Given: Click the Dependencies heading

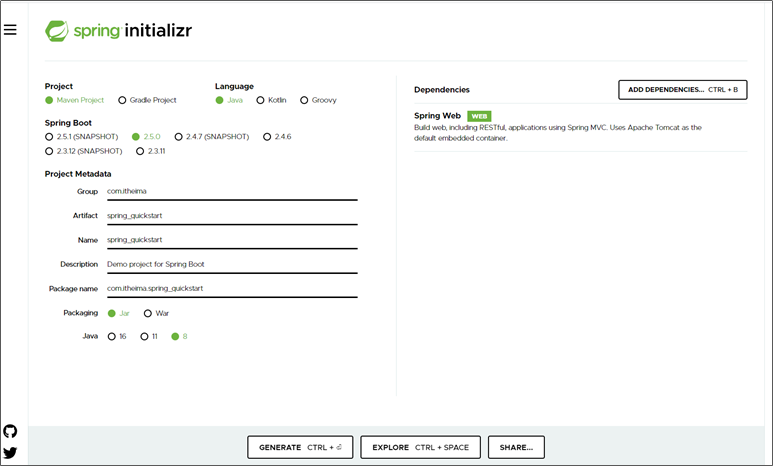Looking at the screenshot, I should pos(442,90).
